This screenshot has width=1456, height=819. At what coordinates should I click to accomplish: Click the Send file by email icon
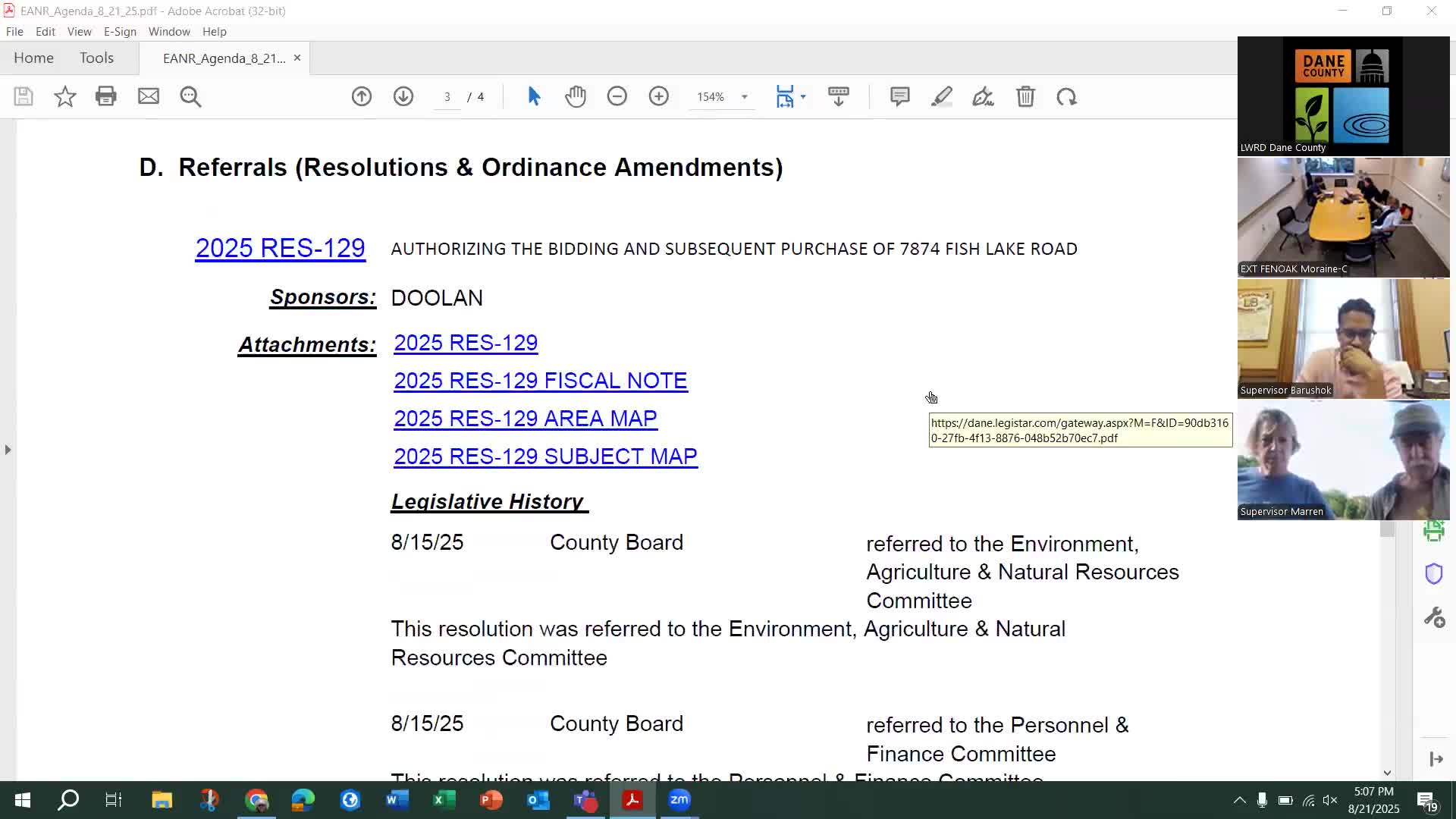pyautogui.click(x=149, y=96)
